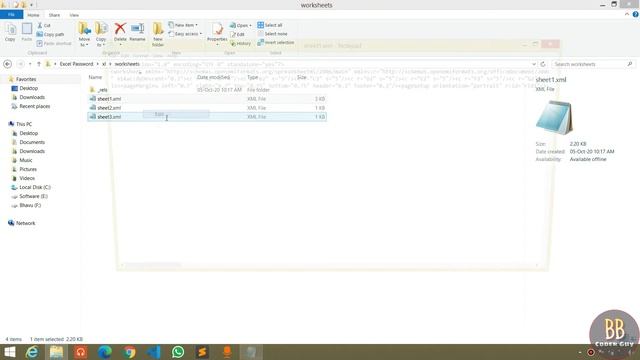This screenshot has width=640, height=360.
Task: Switch to the View ribbon tab
Action: coord(74,15)
